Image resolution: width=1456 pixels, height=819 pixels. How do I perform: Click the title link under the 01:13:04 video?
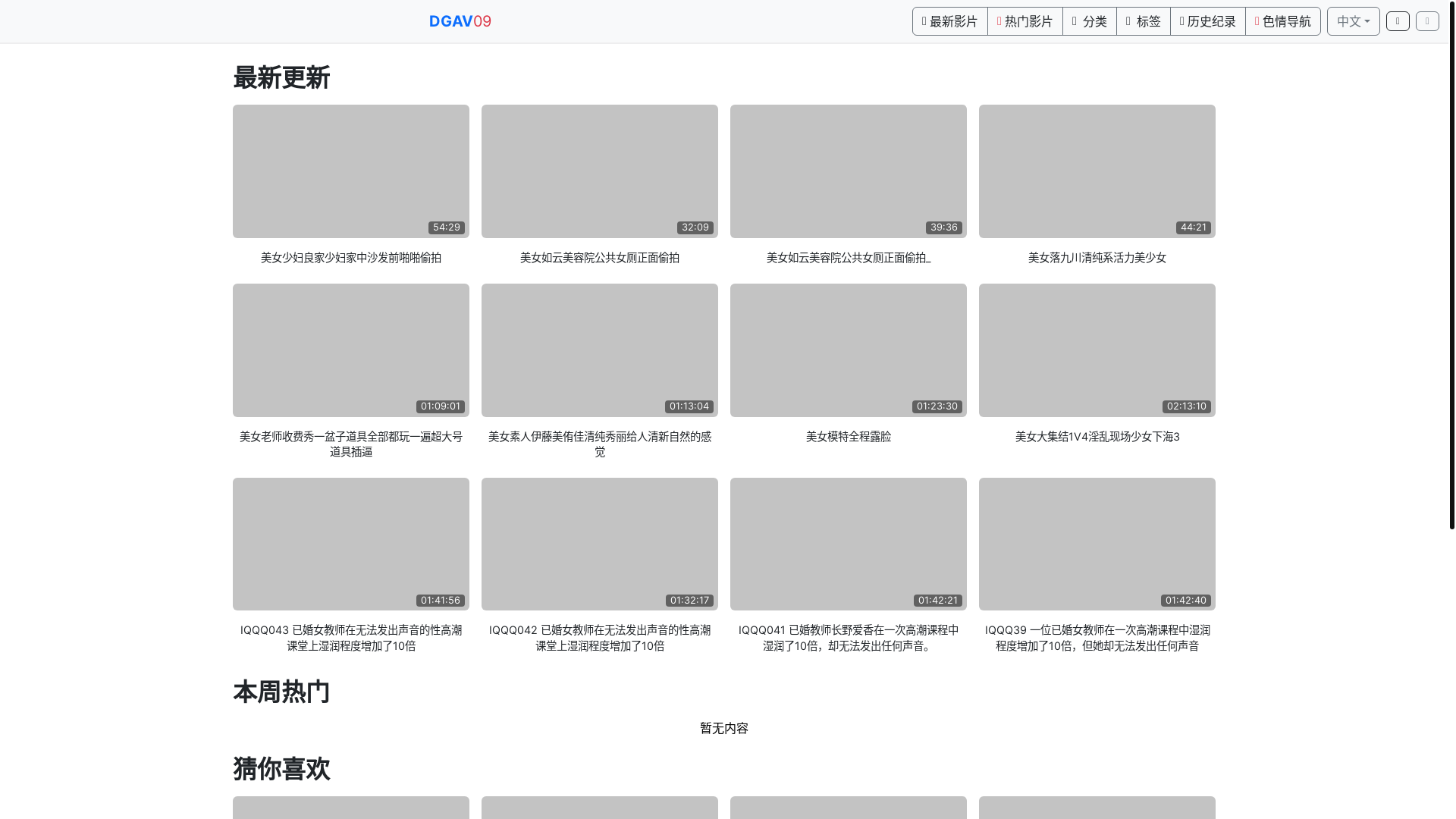pyautogui.click(x=600, y=444)
